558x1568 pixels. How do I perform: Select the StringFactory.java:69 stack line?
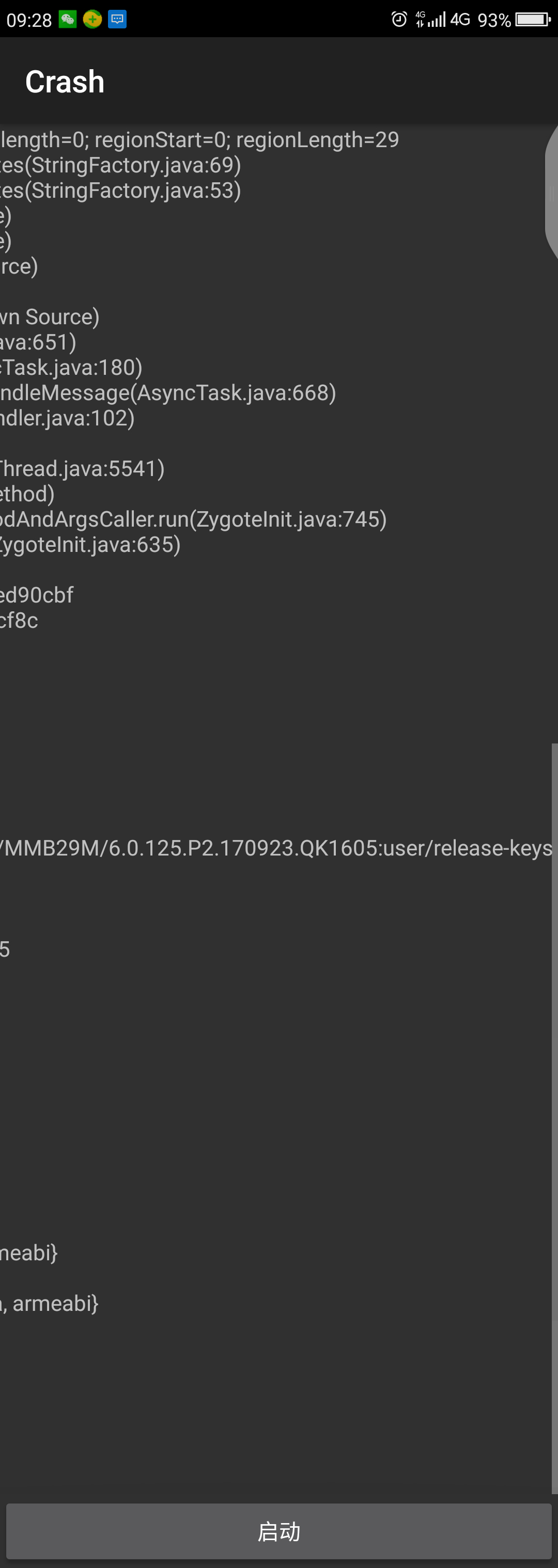pyautogui.click(x=120, y=166)
